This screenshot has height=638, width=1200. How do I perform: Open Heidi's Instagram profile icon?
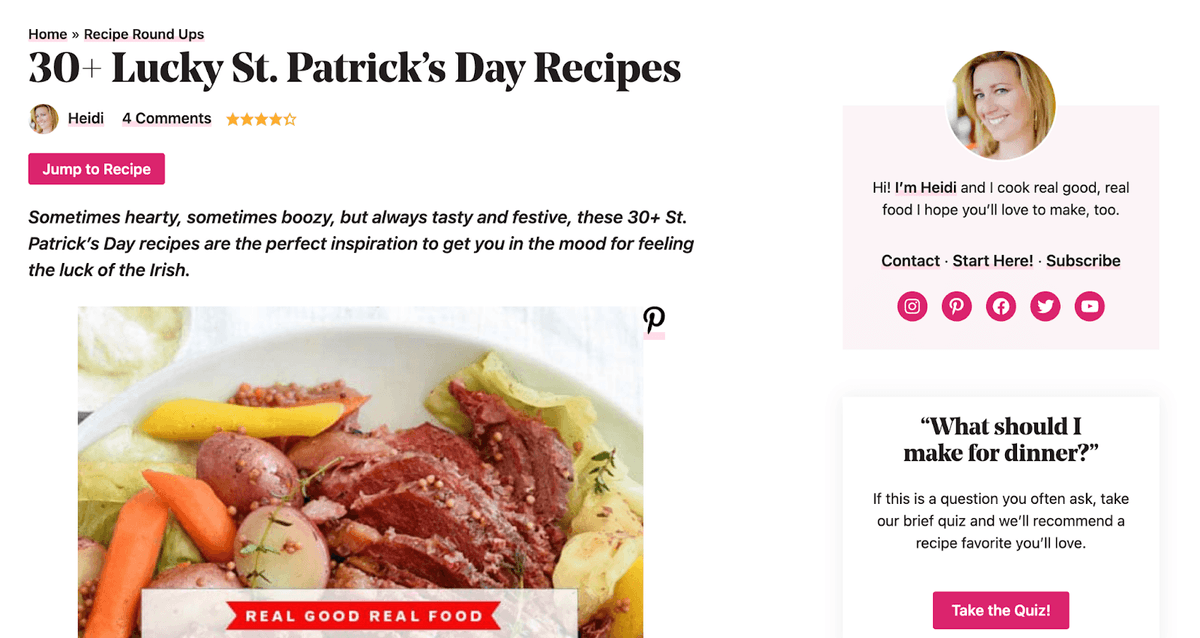pyautogui.click(x=911, y=306)
